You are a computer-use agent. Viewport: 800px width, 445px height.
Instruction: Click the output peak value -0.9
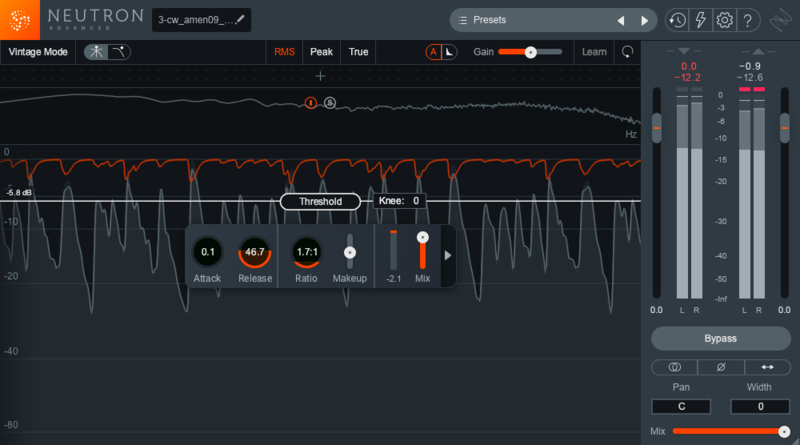(749, 66)
